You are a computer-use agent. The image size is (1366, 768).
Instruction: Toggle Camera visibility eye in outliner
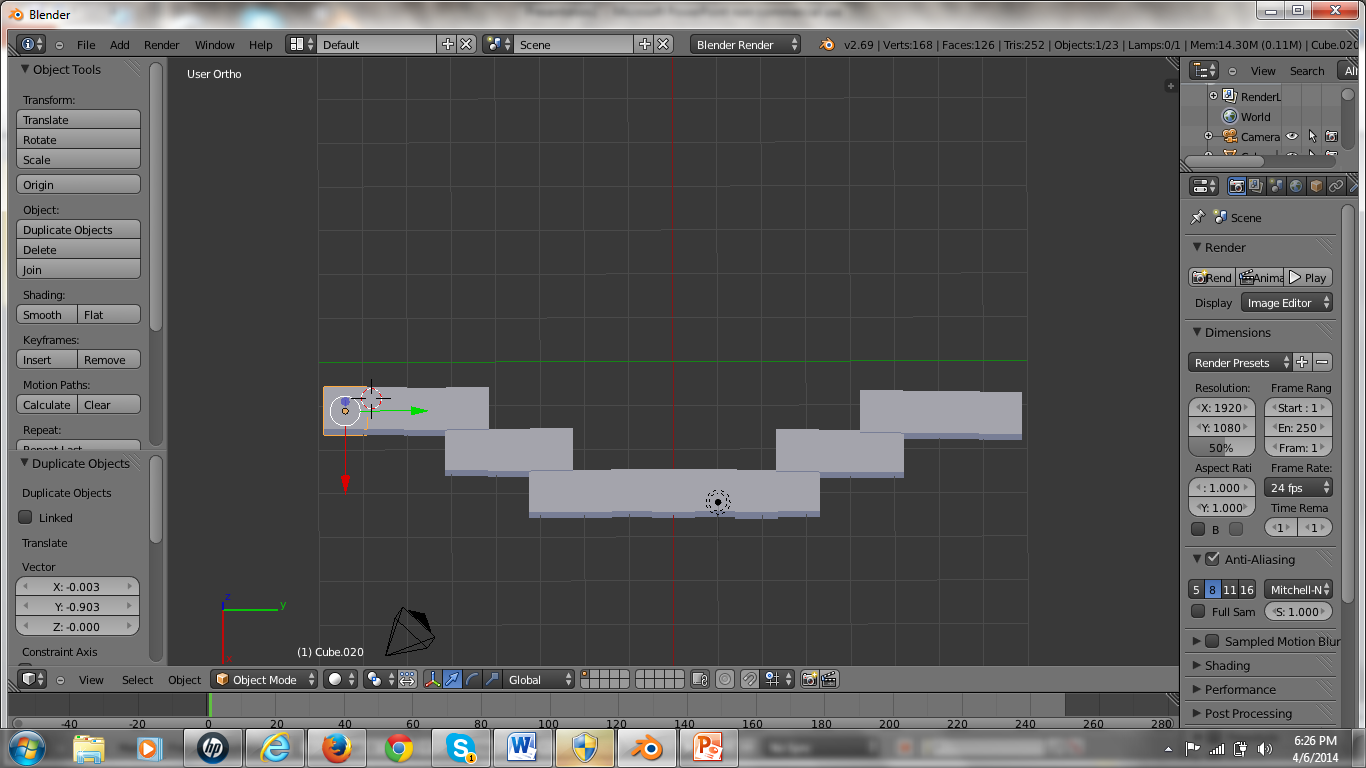tap(1290, 136)
